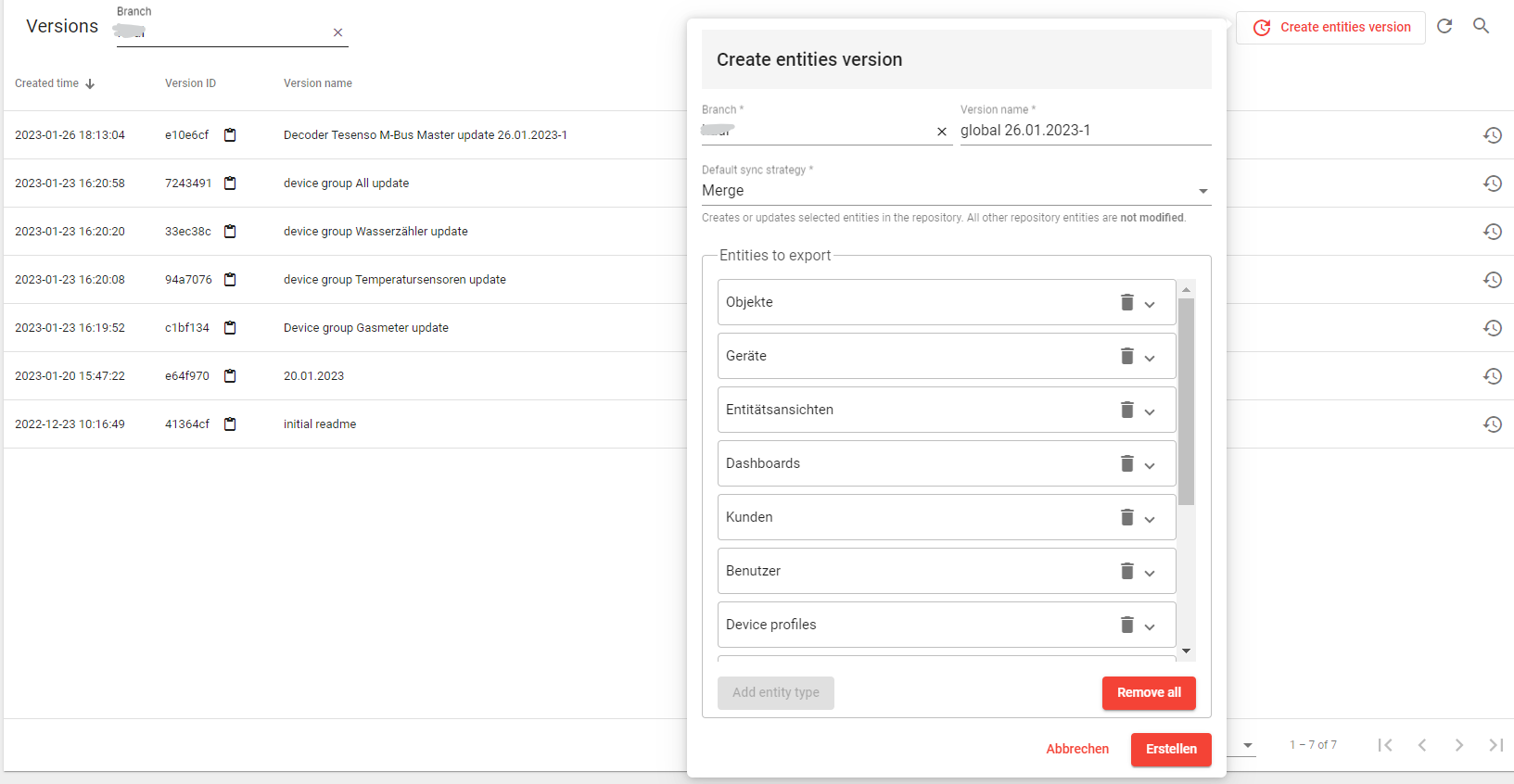
Task: Delete the Objekte entity type
Action: click(x=1126, y=302)
